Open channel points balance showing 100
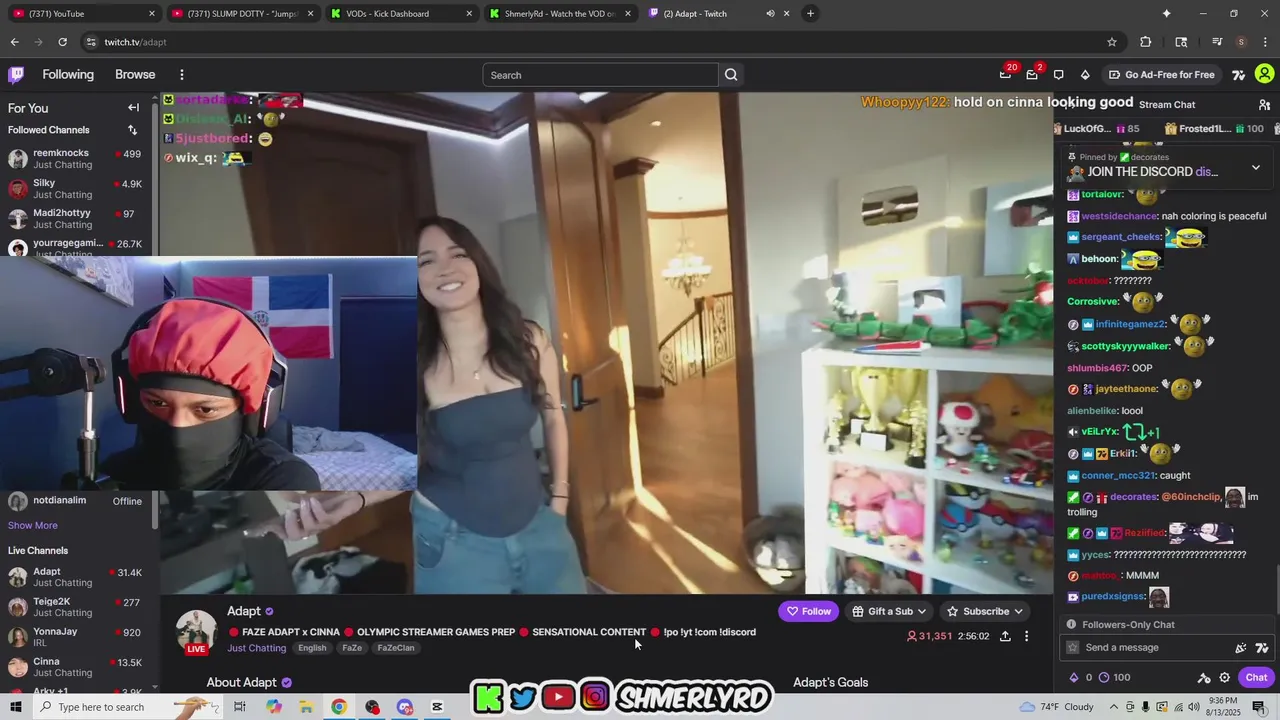The height and width of the screenshot is (720, 1280). (x=1115, y=677)
